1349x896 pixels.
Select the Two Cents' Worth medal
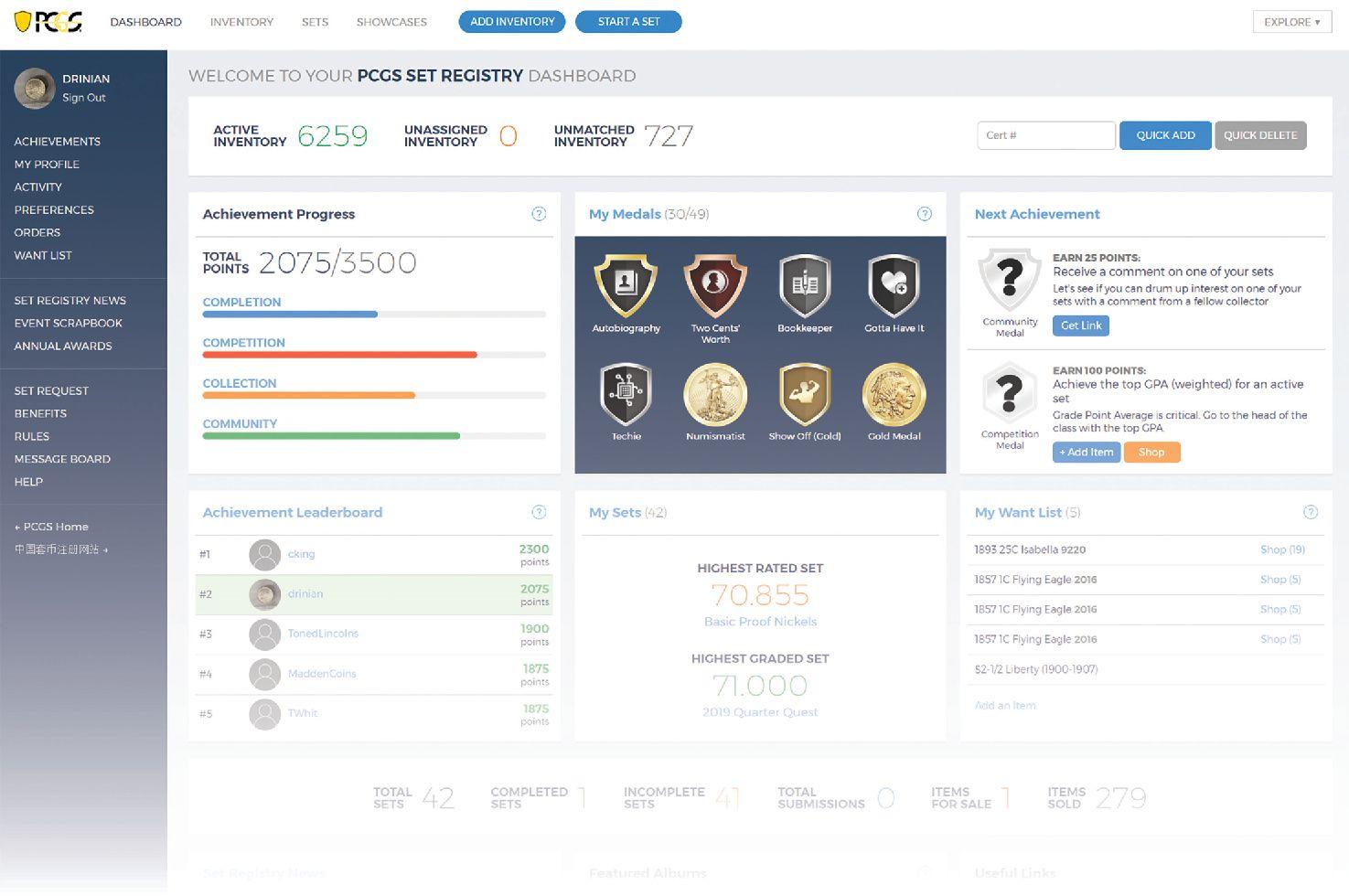tap(715, 287)
